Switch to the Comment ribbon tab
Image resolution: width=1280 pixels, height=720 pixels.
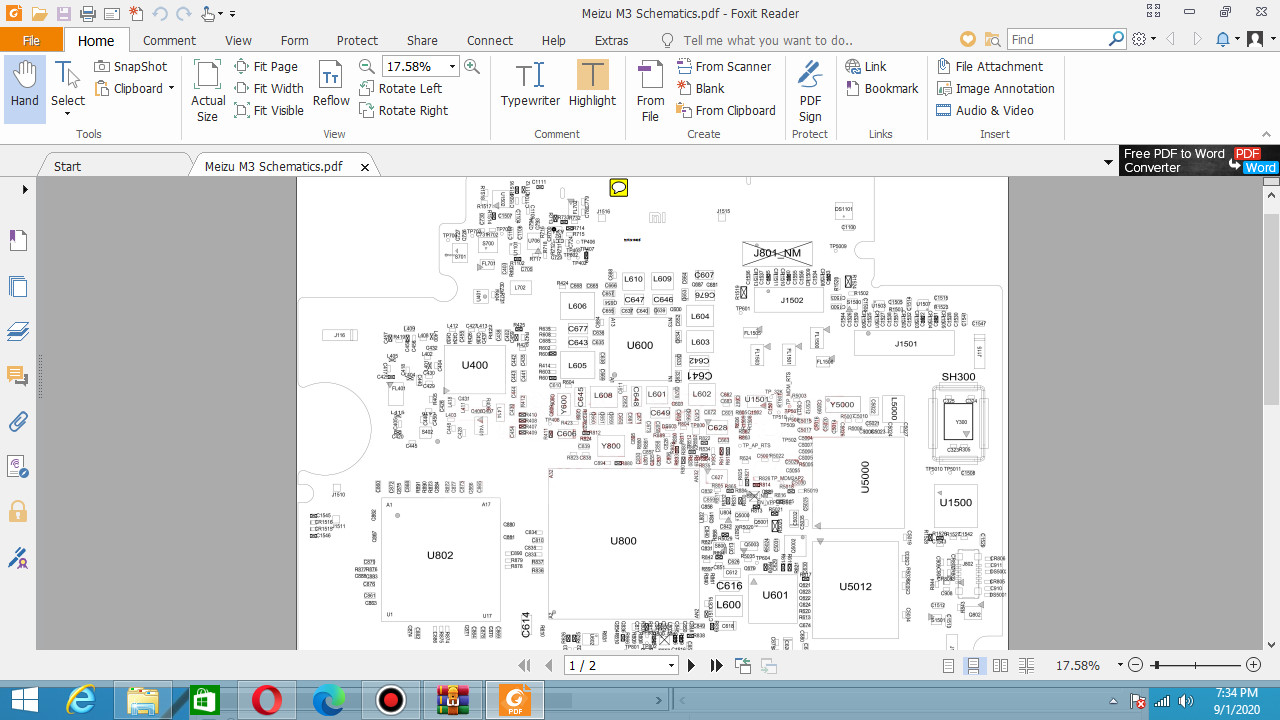click(169, 40)
